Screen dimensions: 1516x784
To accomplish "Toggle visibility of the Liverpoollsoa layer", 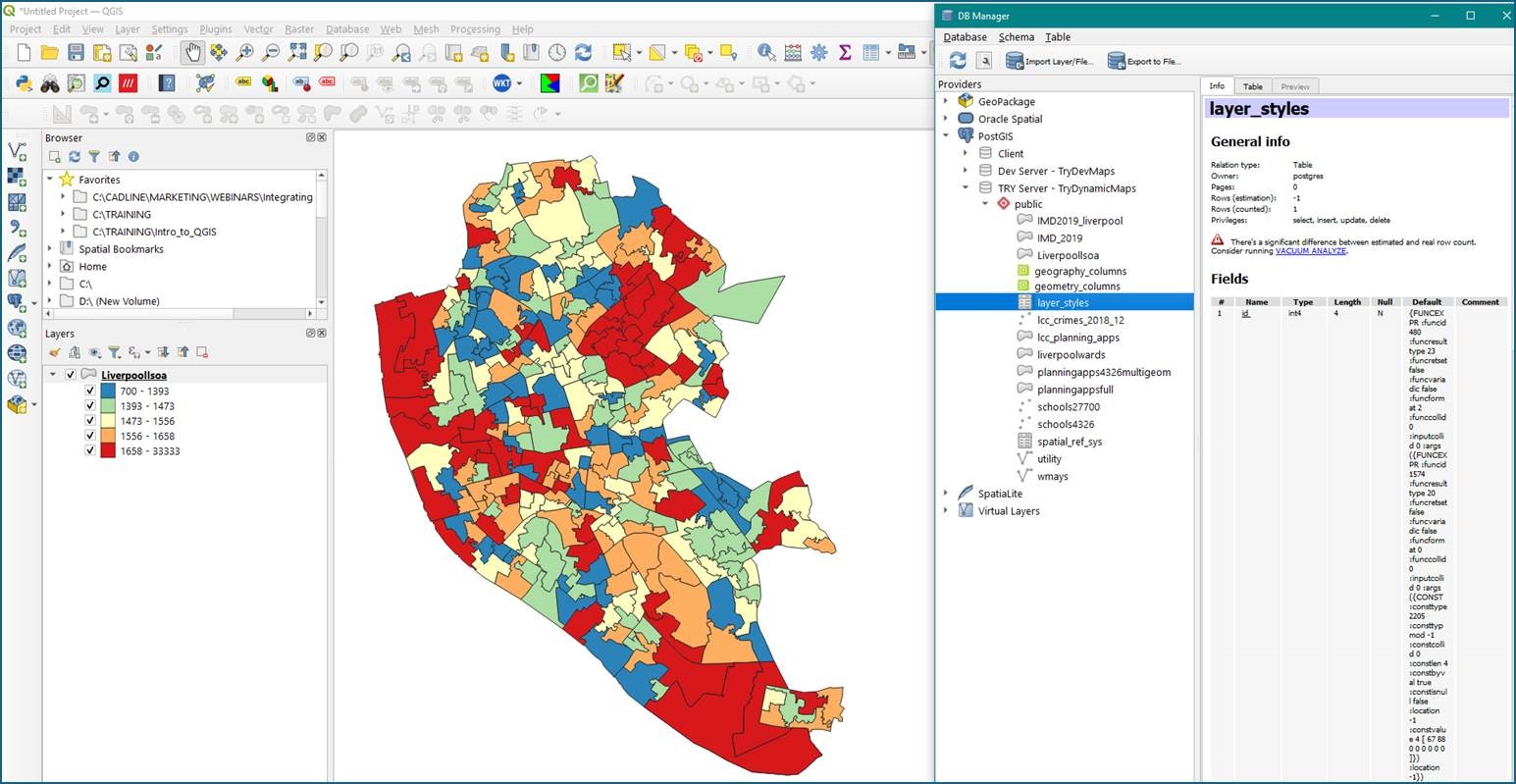I will [71, 374].
